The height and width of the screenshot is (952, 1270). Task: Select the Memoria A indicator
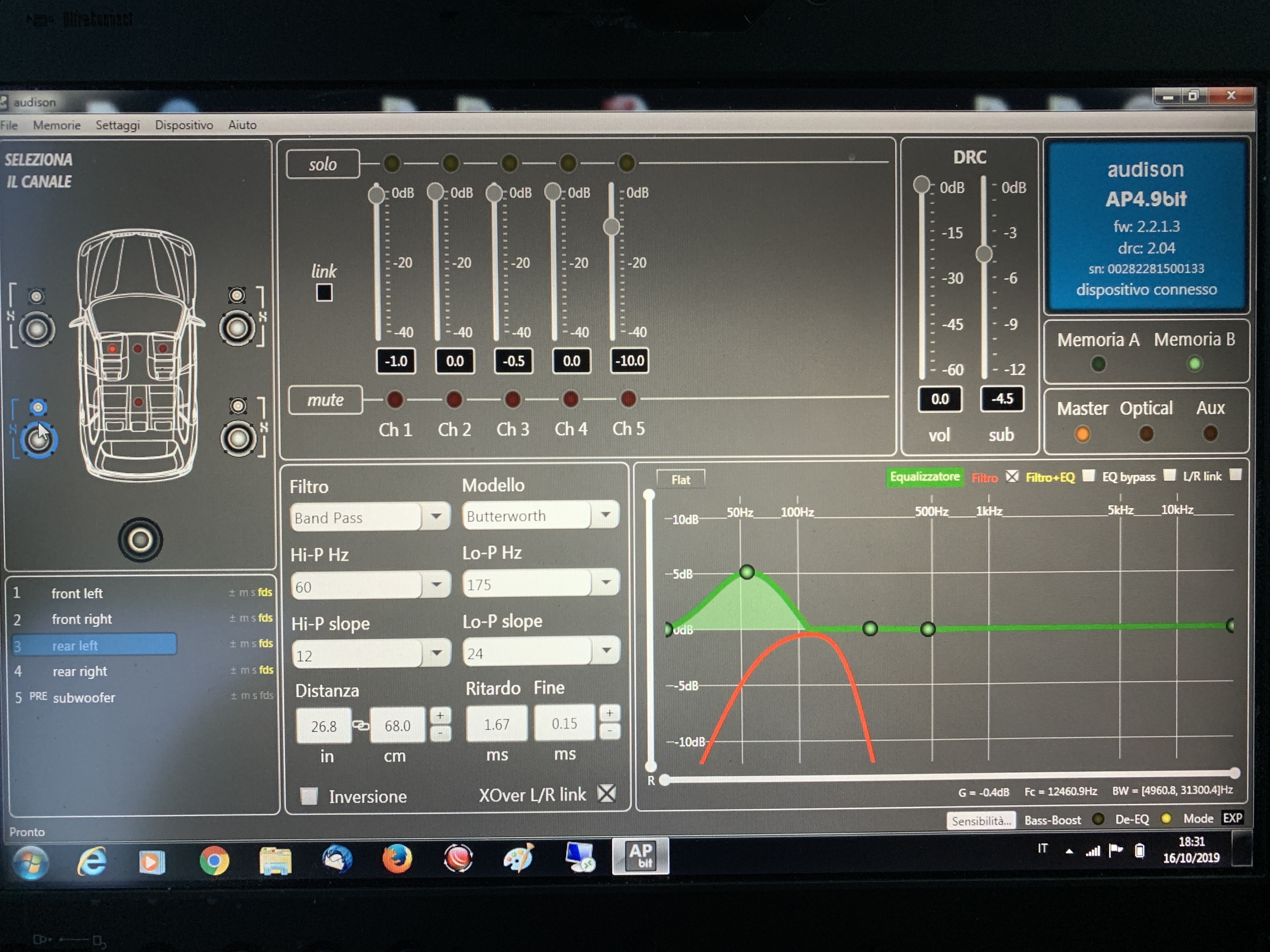tap(1098, 364)
